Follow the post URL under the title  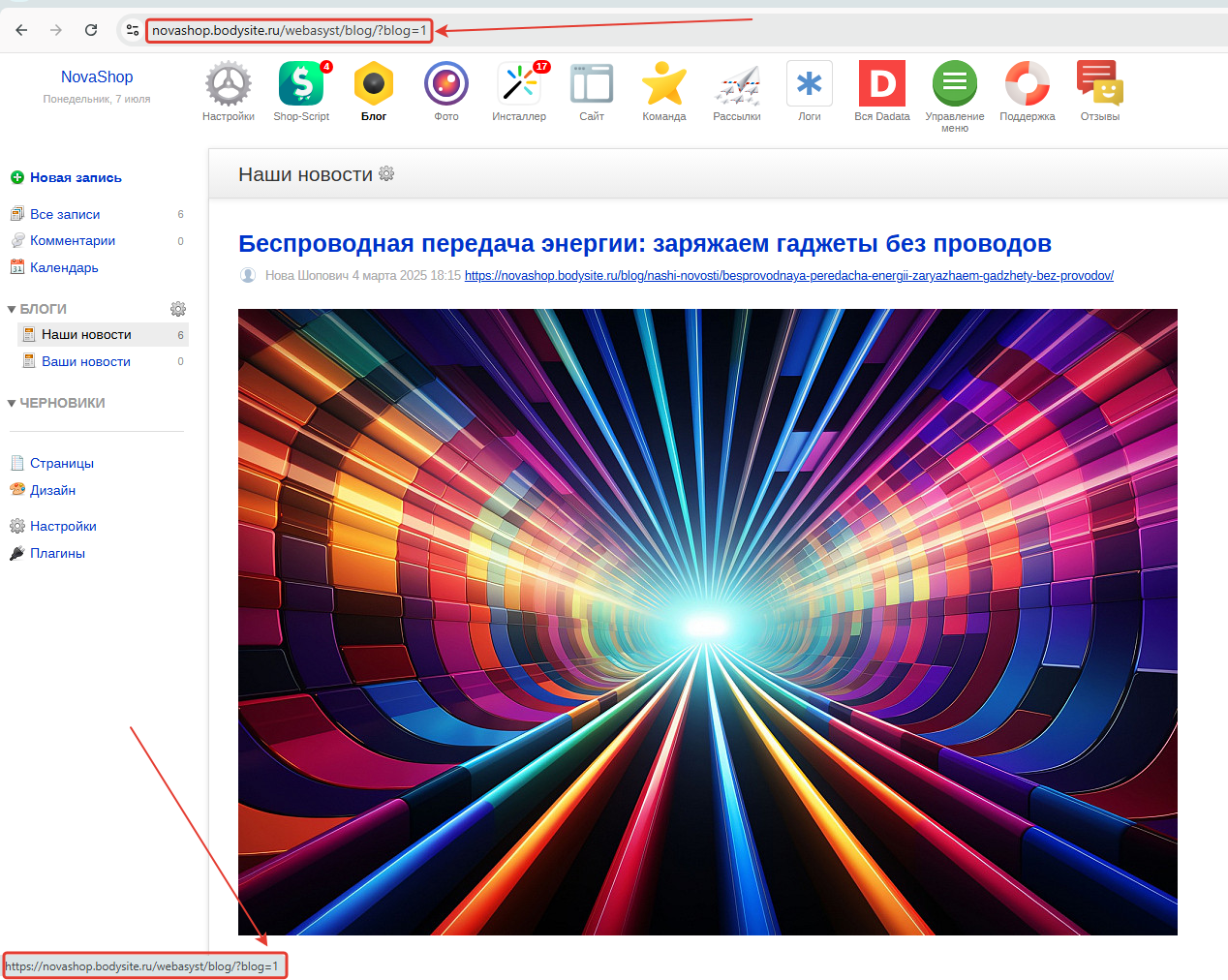pyautogui.click(x=789, y=275)
